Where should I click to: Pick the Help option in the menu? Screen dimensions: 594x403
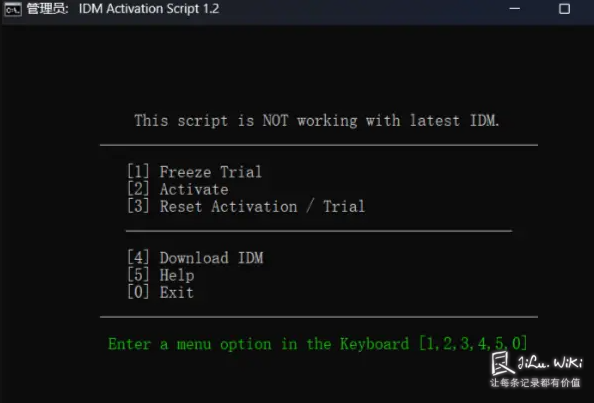point(161,275)
